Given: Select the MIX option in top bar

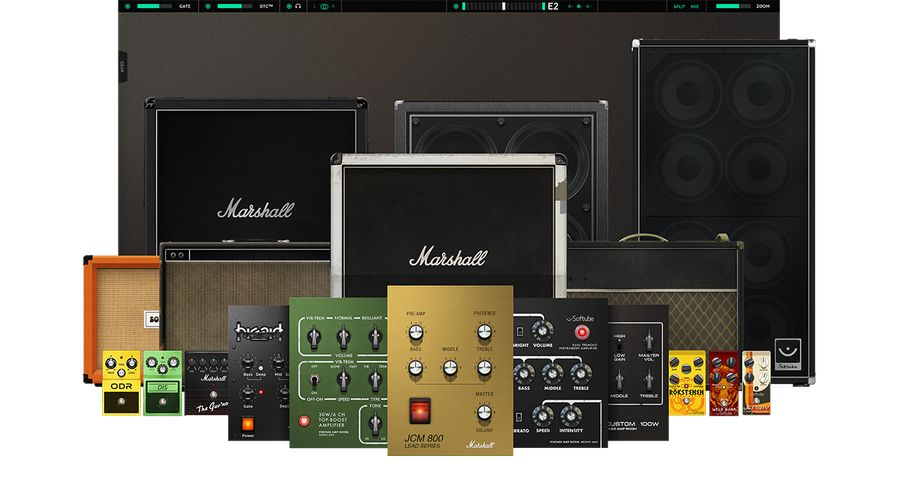Looking at the screenshot, I should (x=695, y=6).
